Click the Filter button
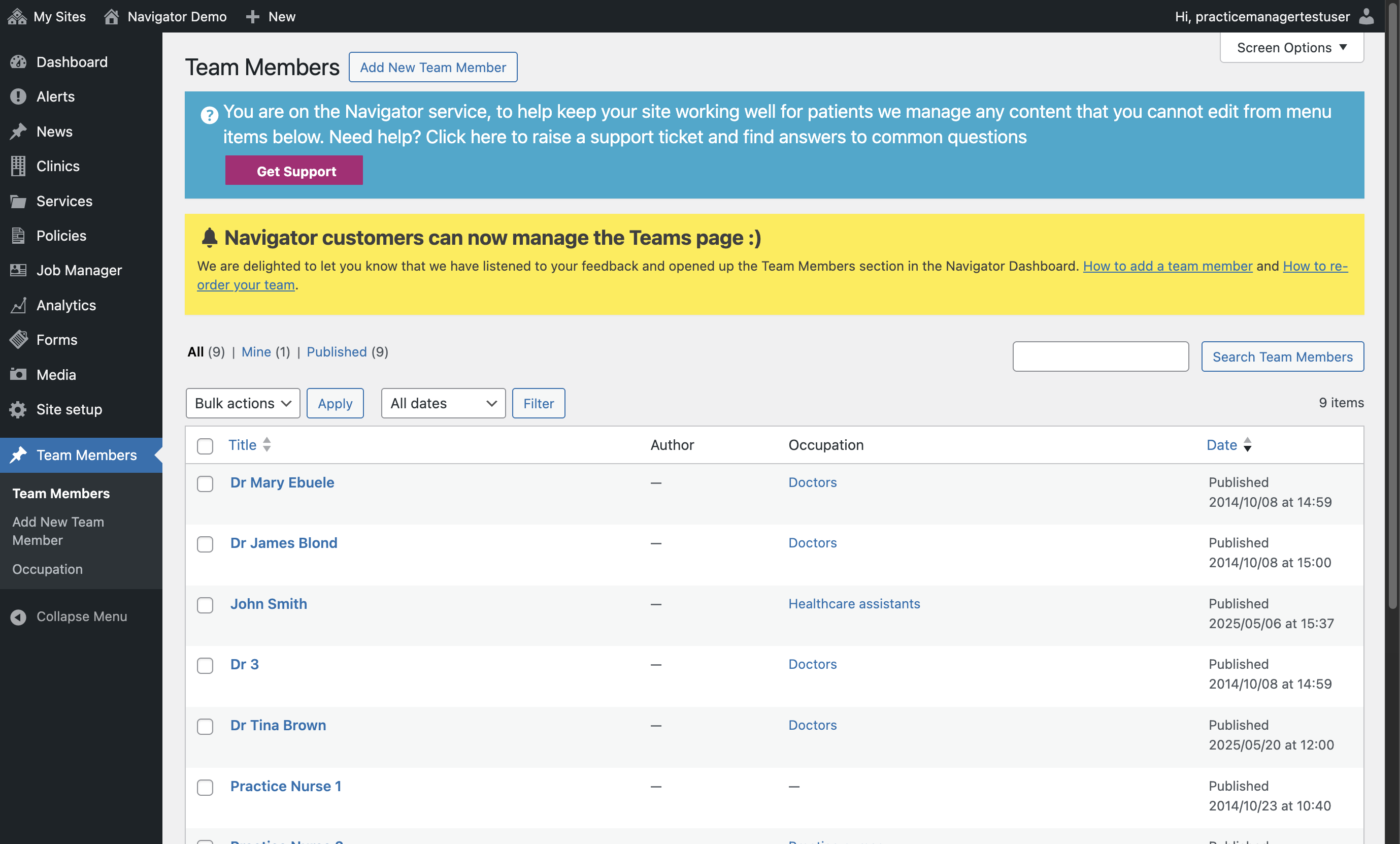 pyautogui.click(x=539, y=403)
